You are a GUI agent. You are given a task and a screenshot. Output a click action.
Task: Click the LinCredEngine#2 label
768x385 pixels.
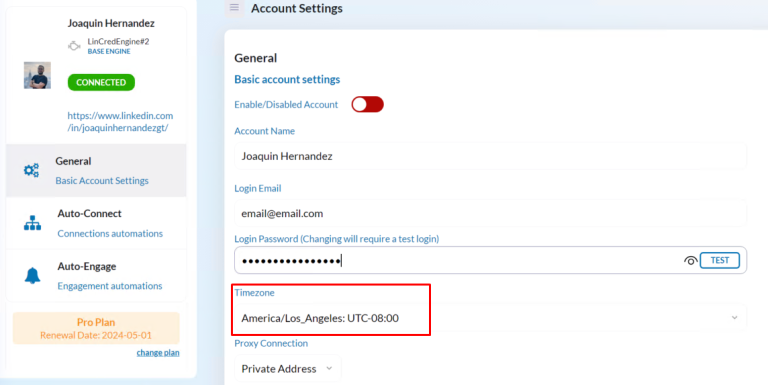(118, 42)
